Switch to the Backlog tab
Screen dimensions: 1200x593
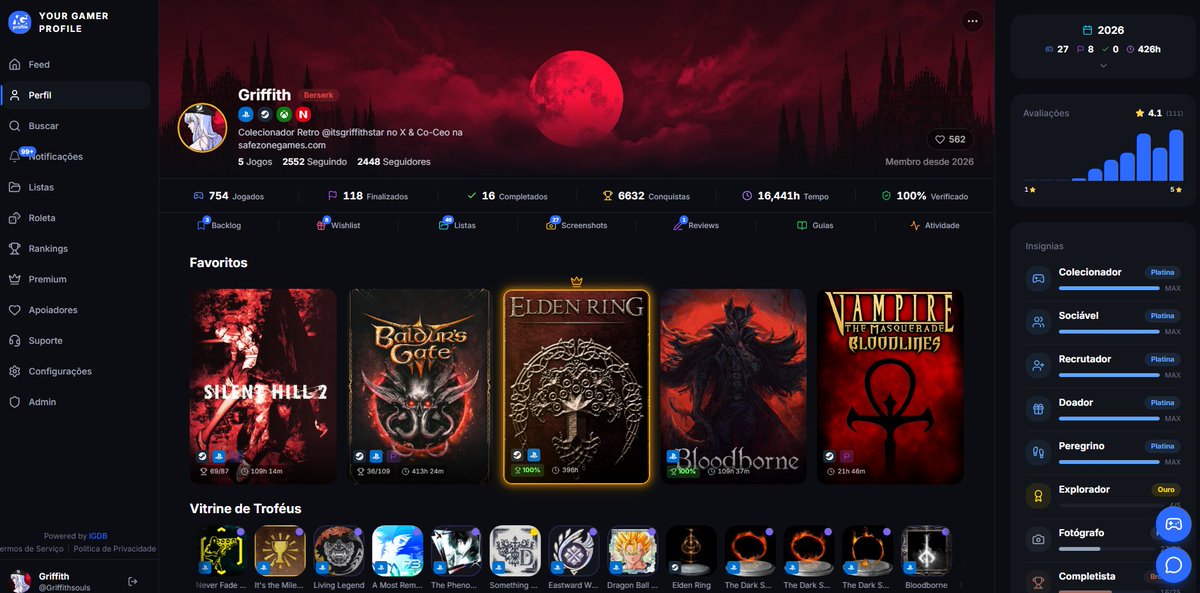(x=219, y=225)
